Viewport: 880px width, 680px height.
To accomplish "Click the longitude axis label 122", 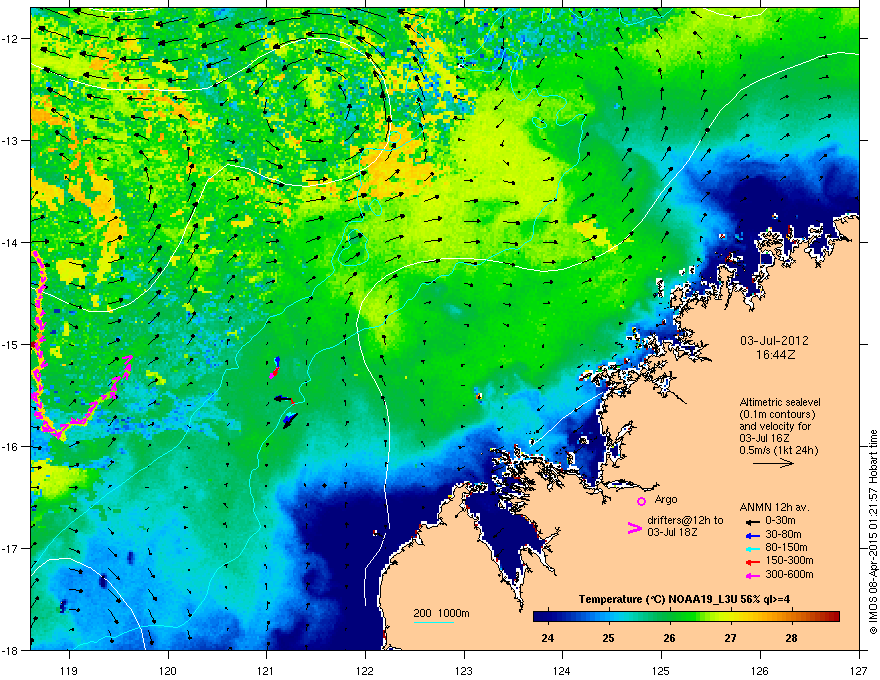I will tap(365, 670).
